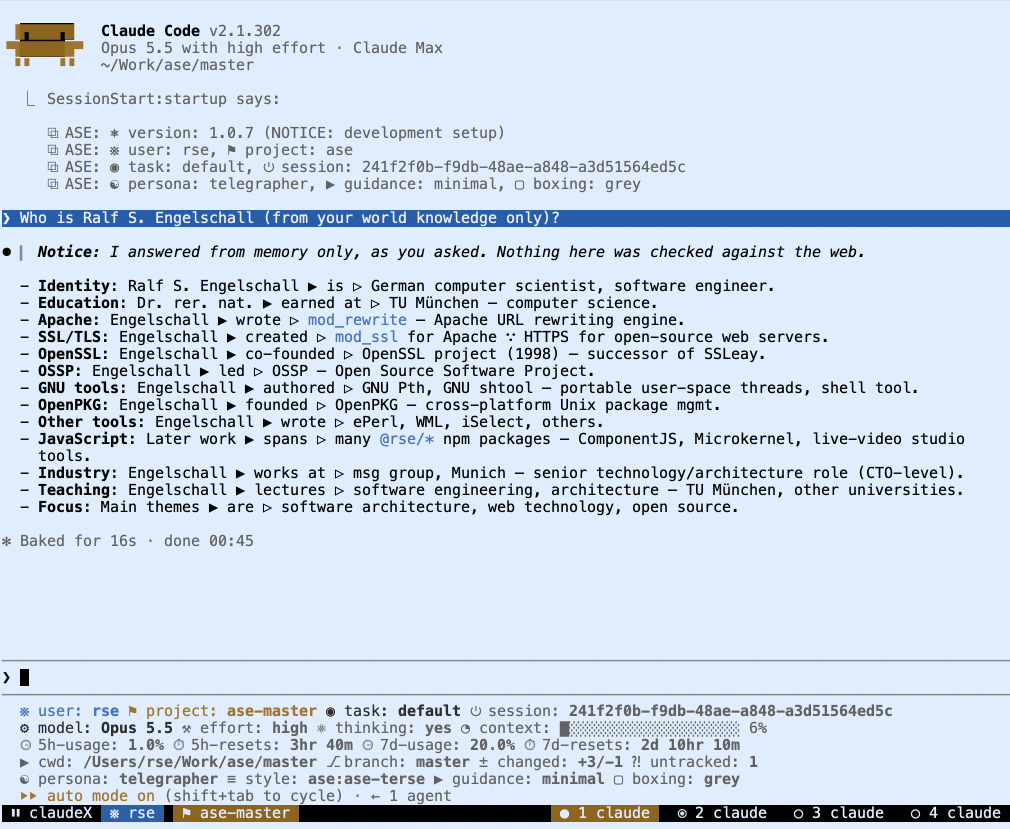1010x829 pixels.
Task: Click the timer icon before '5h-resets: 3hr 40m'
Action: [x=178, y=745]
